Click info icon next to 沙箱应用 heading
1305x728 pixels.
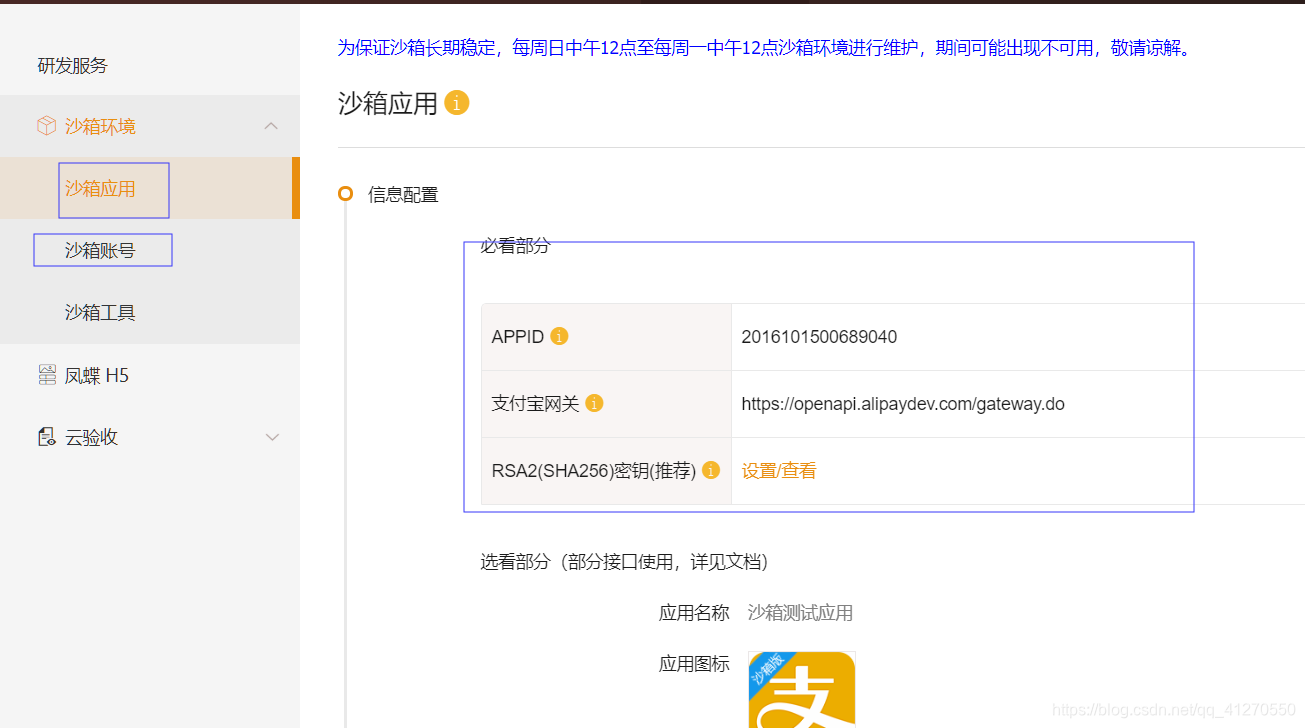click(456, 103)
